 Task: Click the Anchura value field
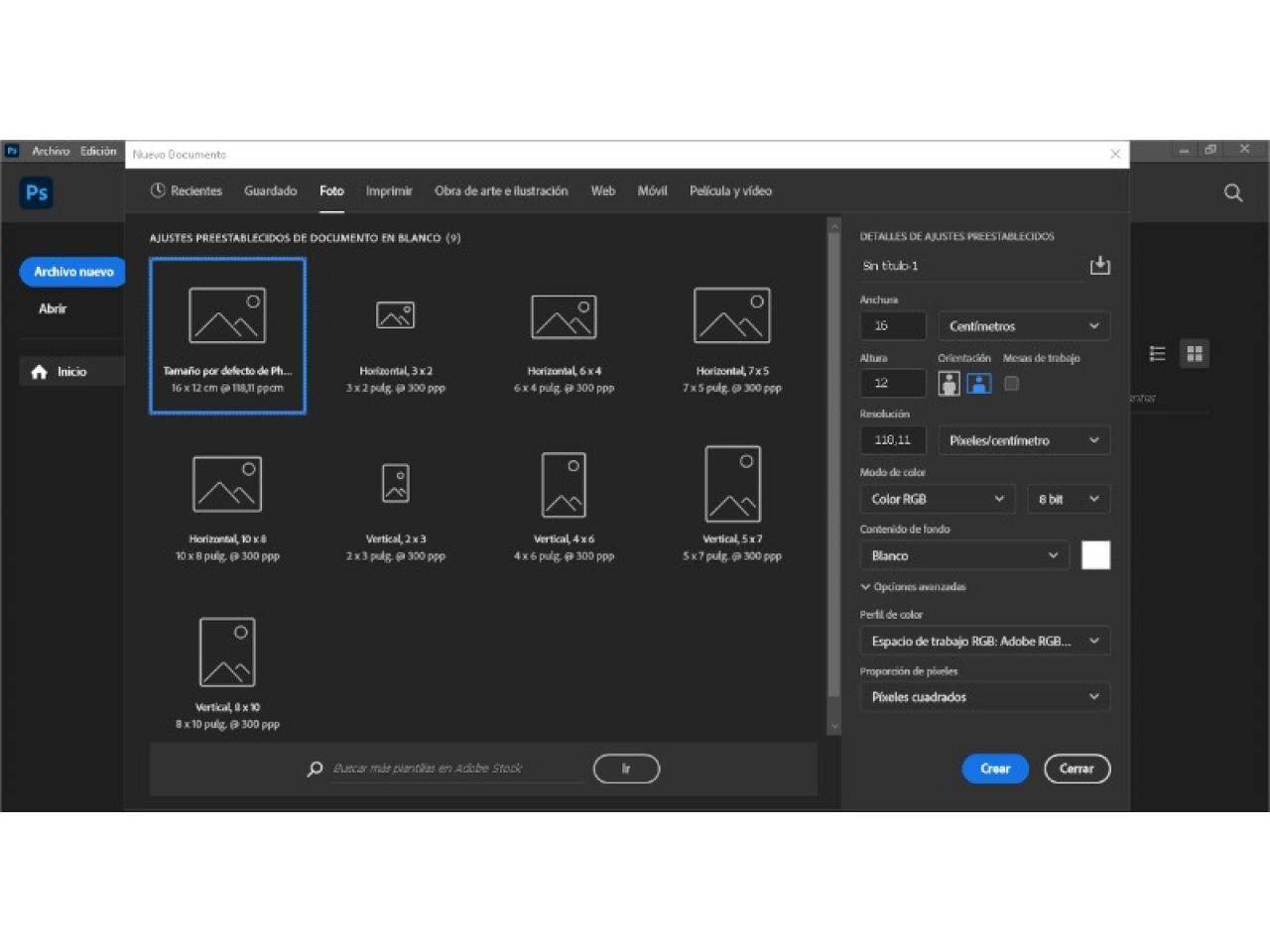(893, 326)
